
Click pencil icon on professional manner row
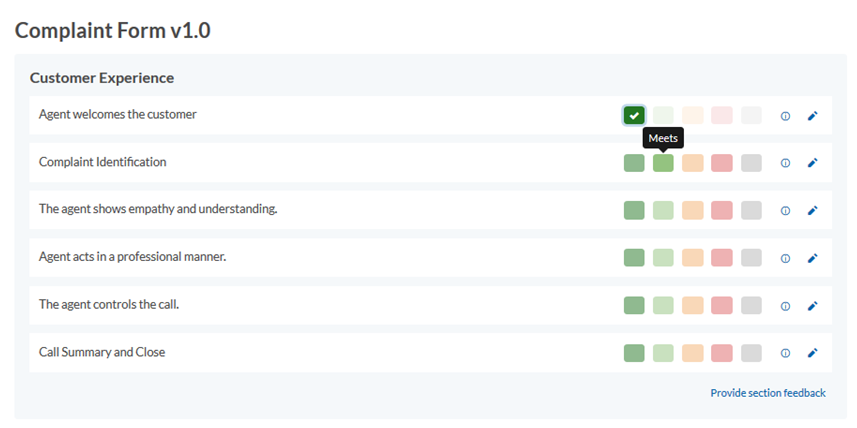(x=813, y=258)
